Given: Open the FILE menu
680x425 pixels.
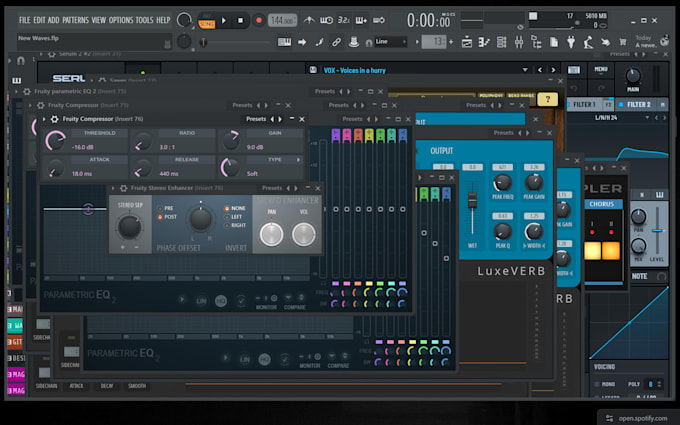Looking at the screenshot, I should [x=24, y=20].
